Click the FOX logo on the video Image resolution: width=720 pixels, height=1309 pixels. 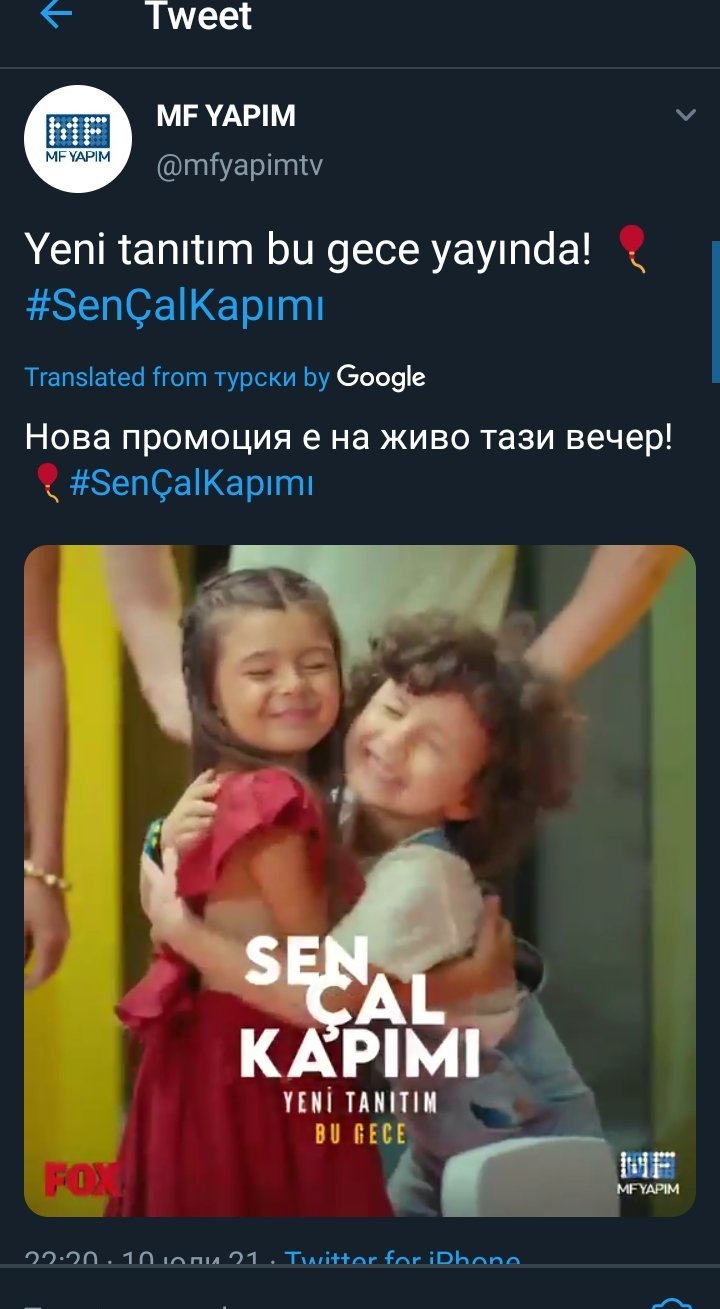click(81, 1177)
